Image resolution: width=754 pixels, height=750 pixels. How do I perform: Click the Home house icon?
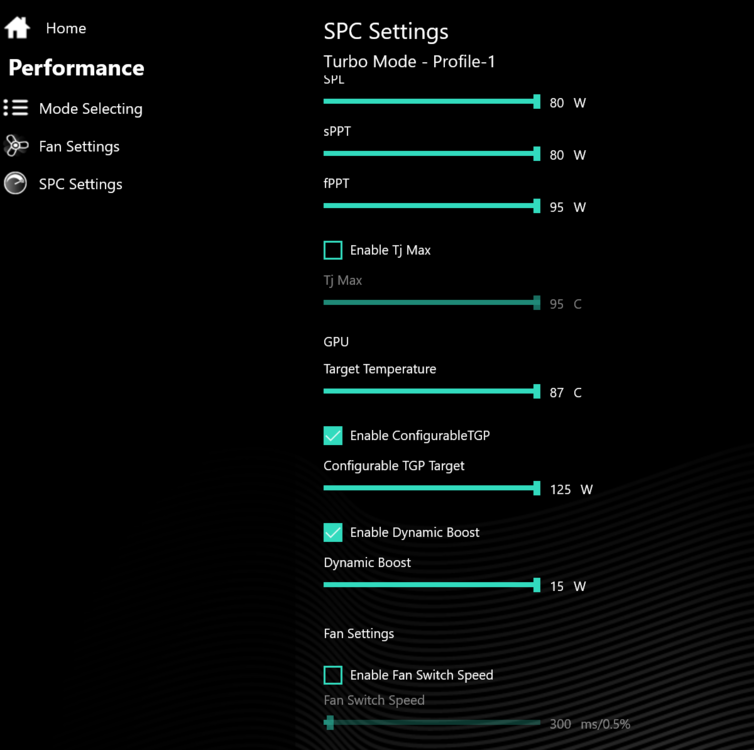(x=17, y=28)
